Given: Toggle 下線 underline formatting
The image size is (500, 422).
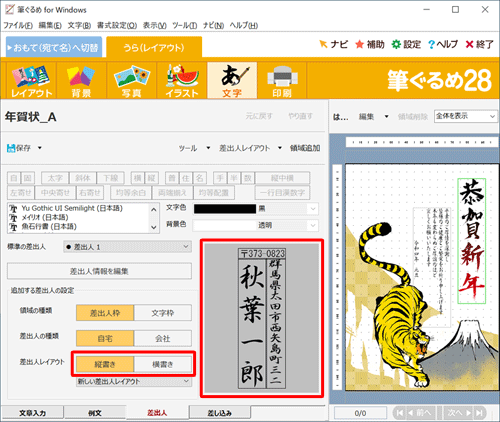Looking at the screenshot, I should coord(110,178).
